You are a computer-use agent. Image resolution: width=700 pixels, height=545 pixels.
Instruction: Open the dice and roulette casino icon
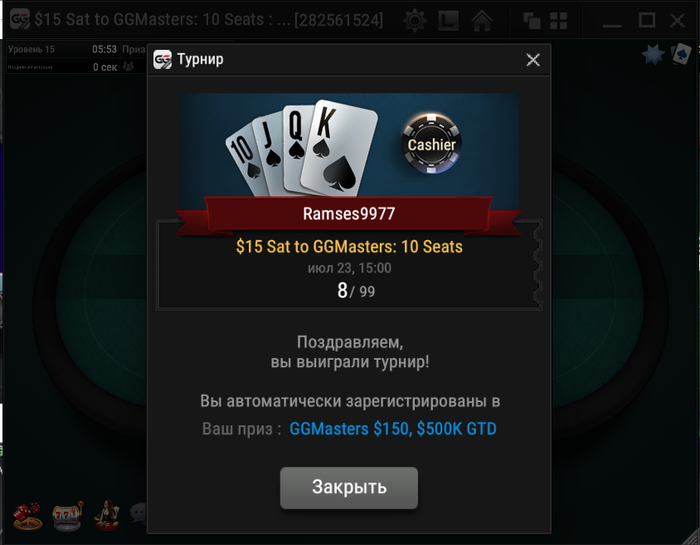[27, 516]
